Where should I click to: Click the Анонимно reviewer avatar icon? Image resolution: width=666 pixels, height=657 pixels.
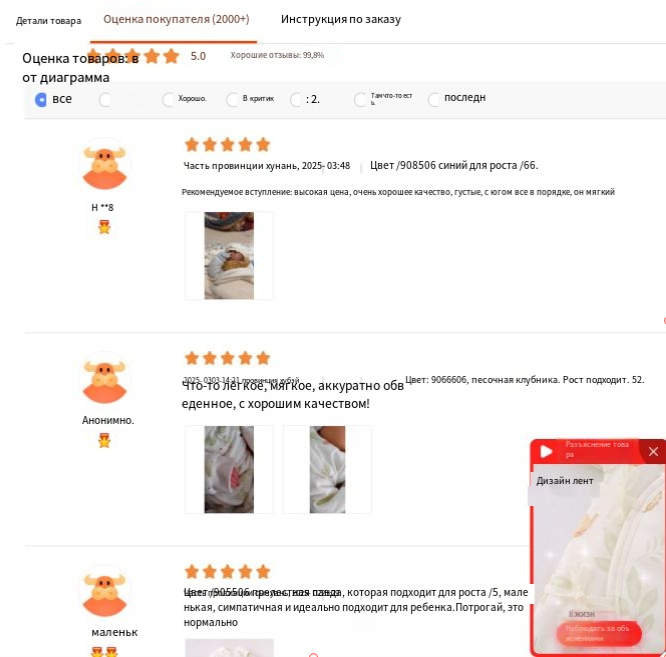pyautogui.click(x=104, y=377)
